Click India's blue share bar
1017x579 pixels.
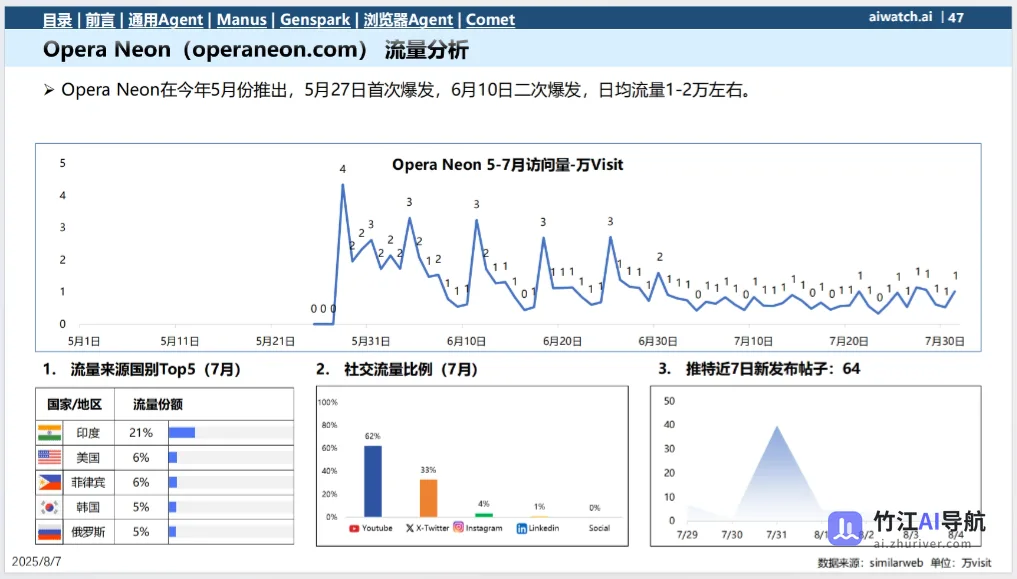coord(182,432)
